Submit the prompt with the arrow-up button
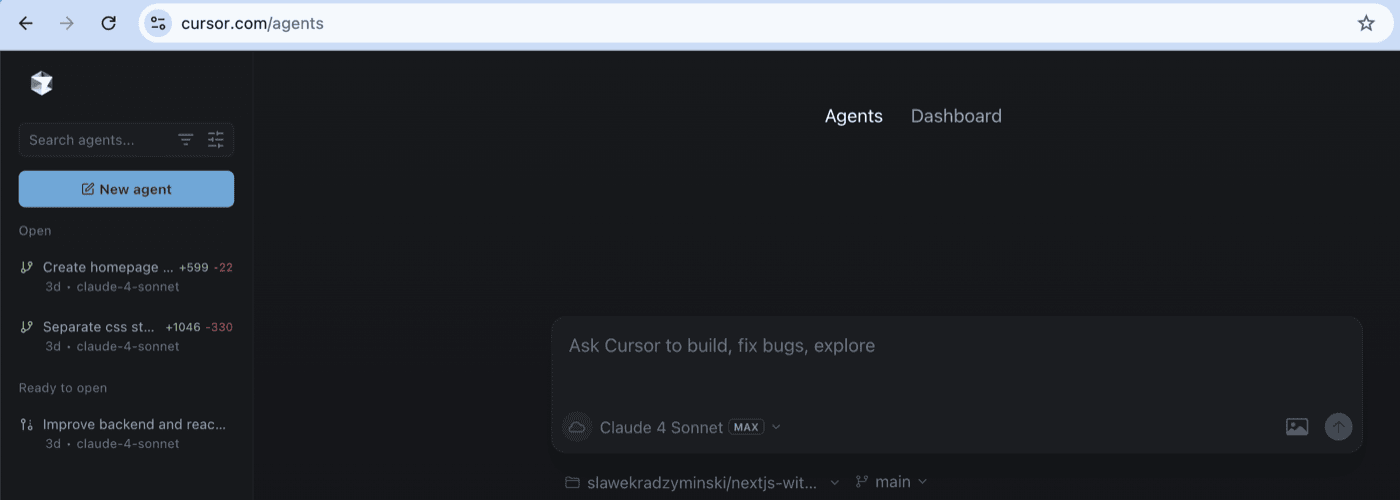1400x500 pixels. [x=1338, y=427]
